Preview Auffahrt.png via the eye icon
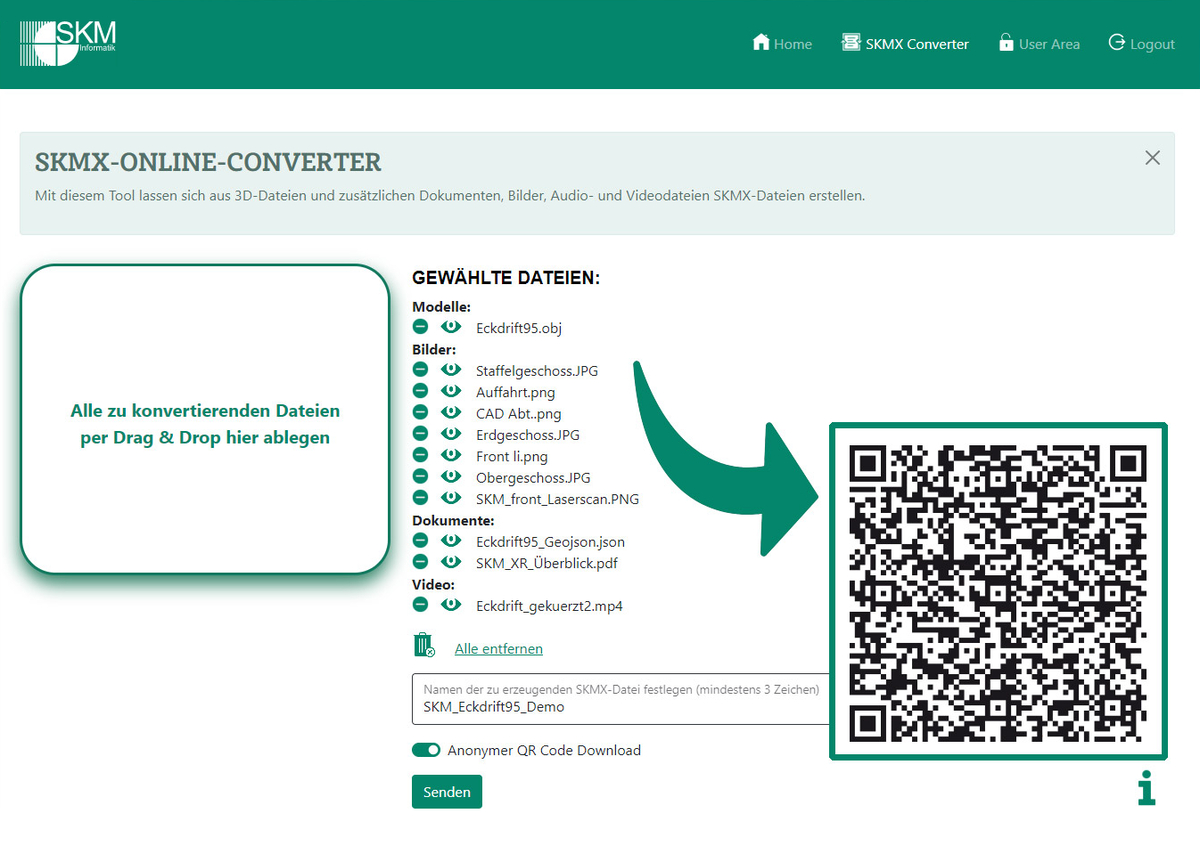This screenshot has height=846, width=1200. tap(451, 391)
